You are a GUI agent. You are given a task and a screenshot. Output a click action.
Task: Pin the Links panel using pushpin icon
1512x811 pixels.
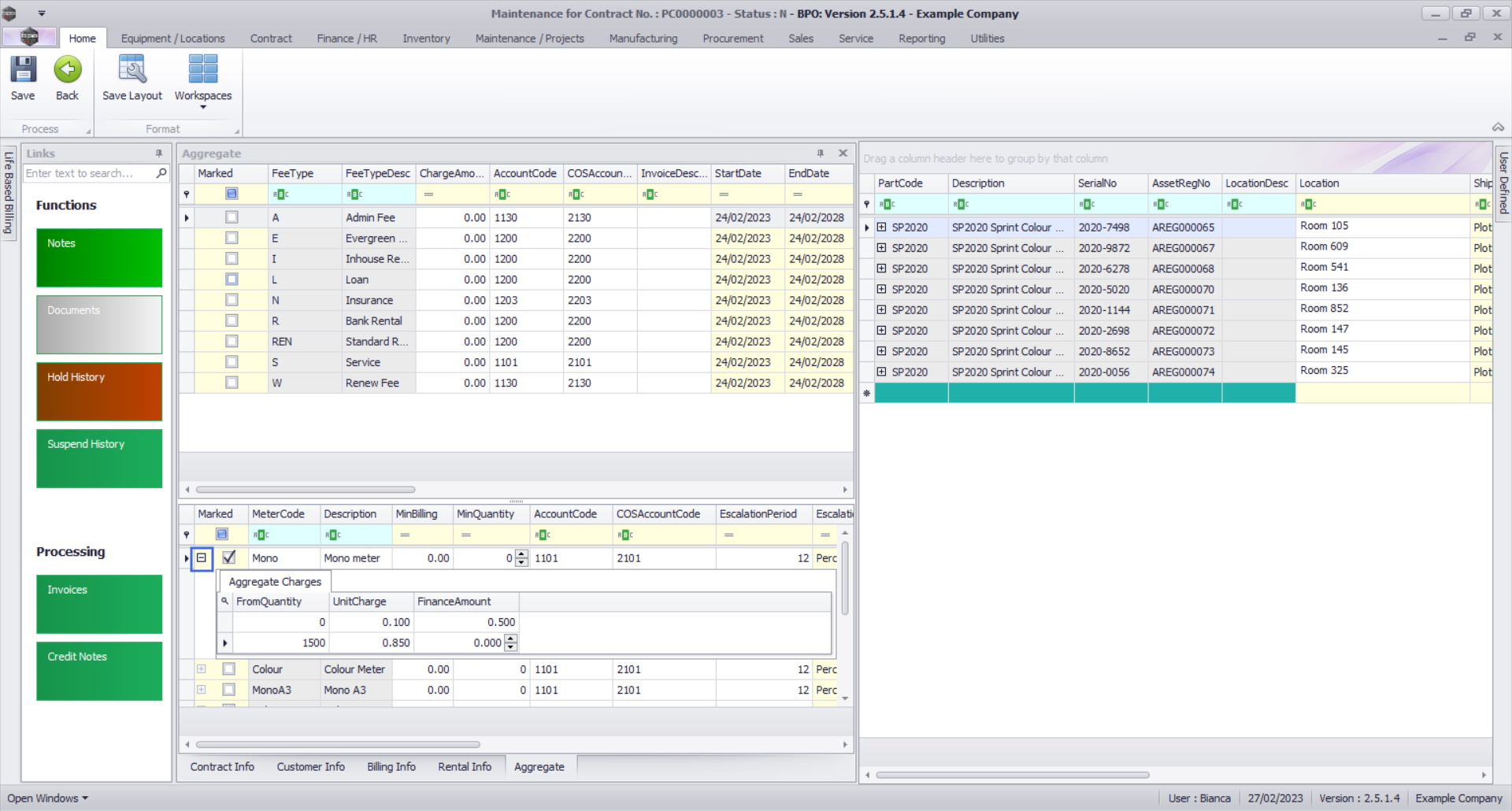tap(159, 154)
